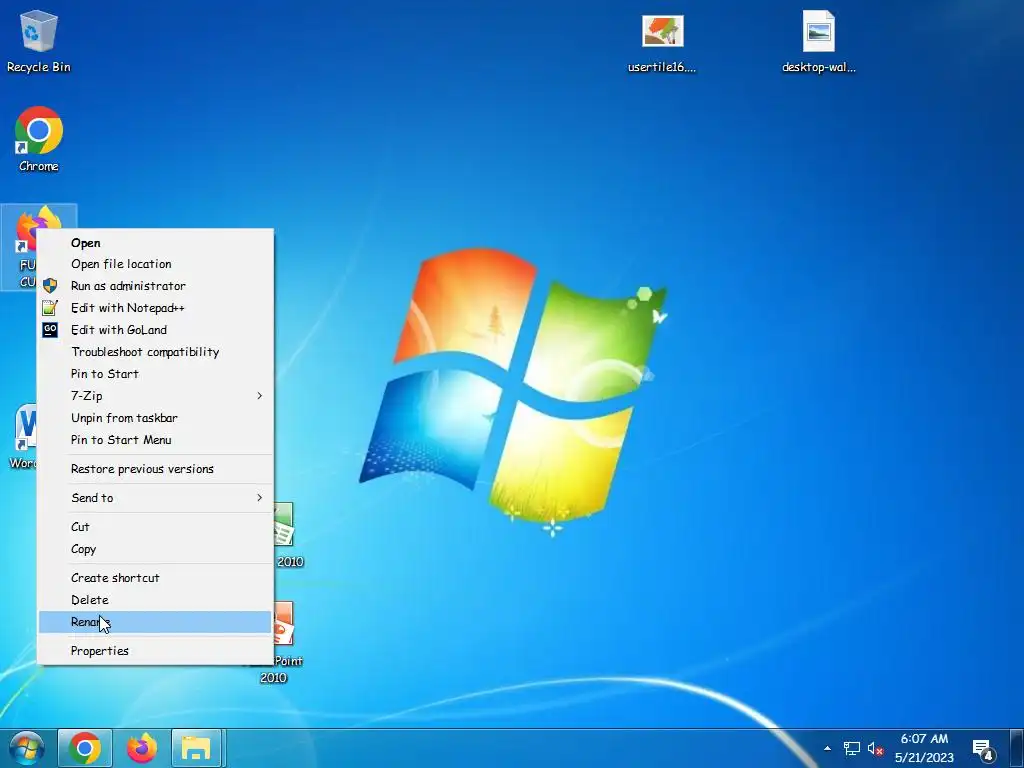1024x768 pixels.
Task: Select Pin to Start Menu
Action: point(155,440)
